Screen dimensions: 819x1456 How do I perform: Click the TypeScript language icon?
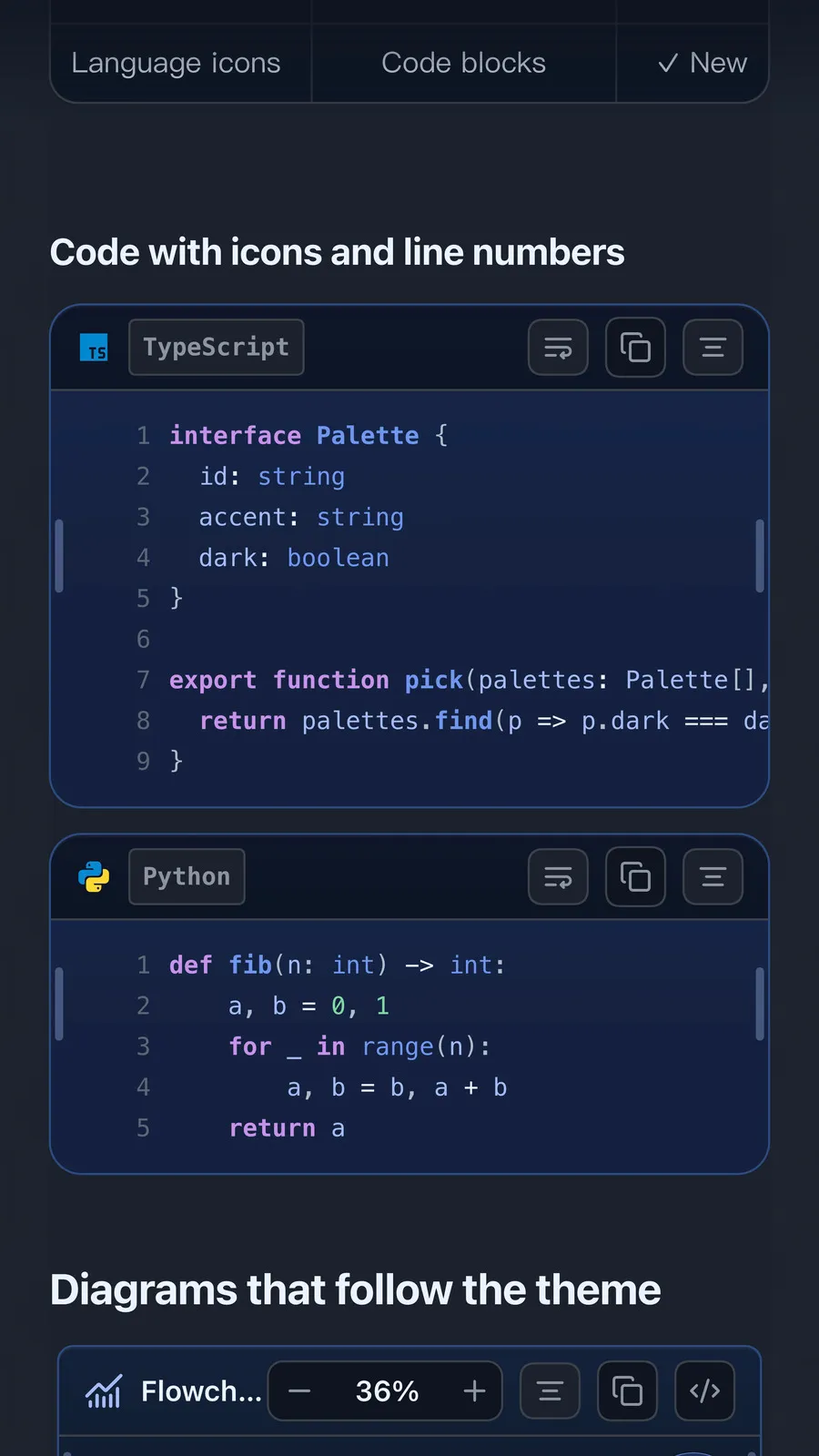click(x=94, y=348)
